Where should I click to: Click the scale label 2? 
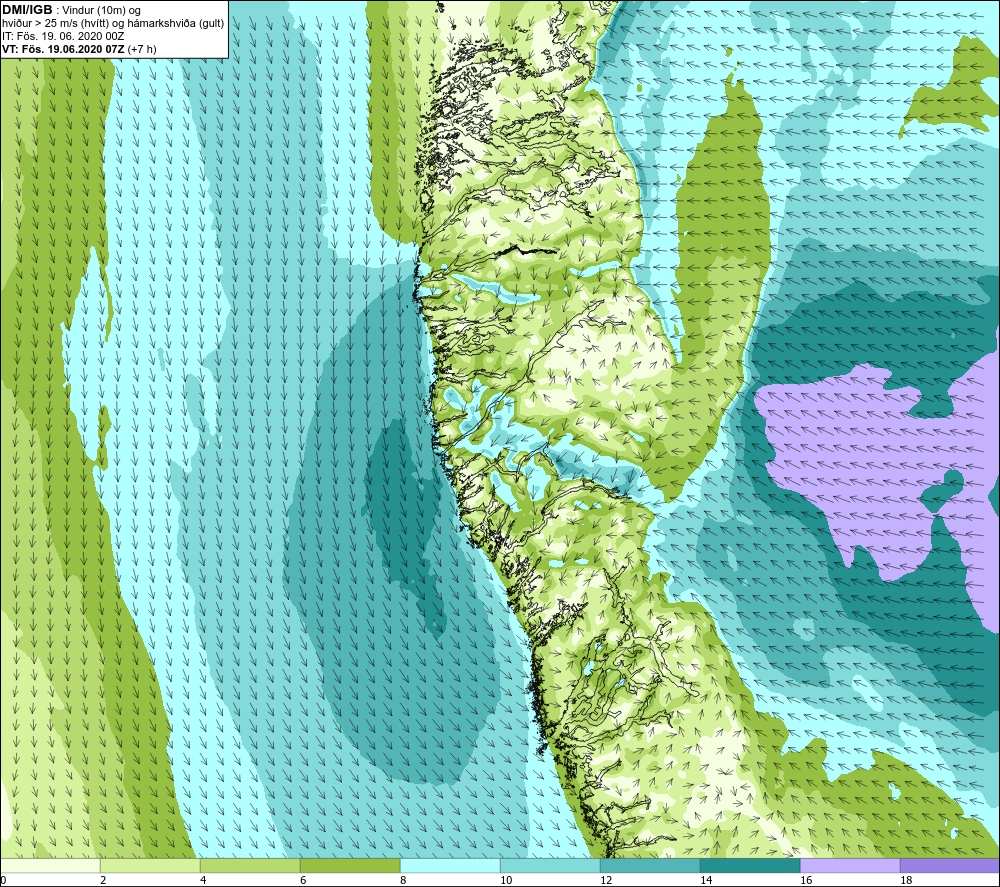[103, 880]
